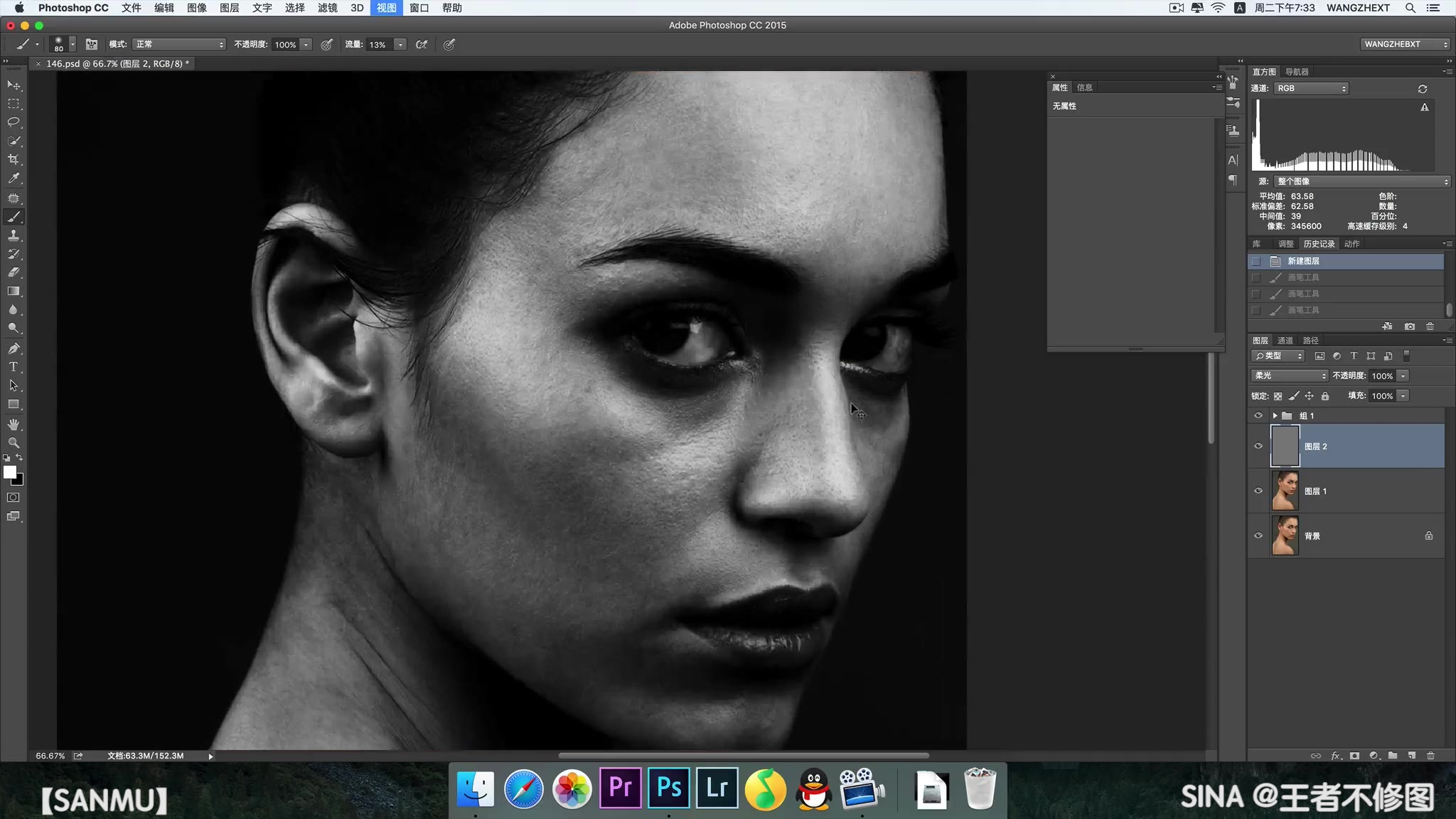Enable airbrush-style build-up effect

(422, 45)
